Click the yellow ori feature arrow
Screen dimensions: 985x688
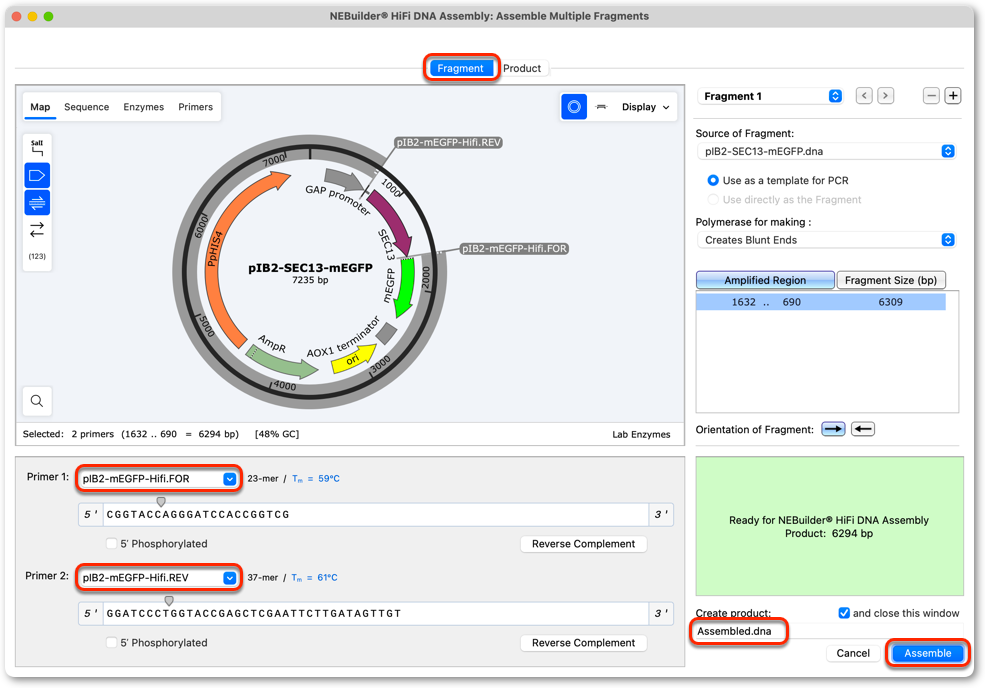[353, 359]
